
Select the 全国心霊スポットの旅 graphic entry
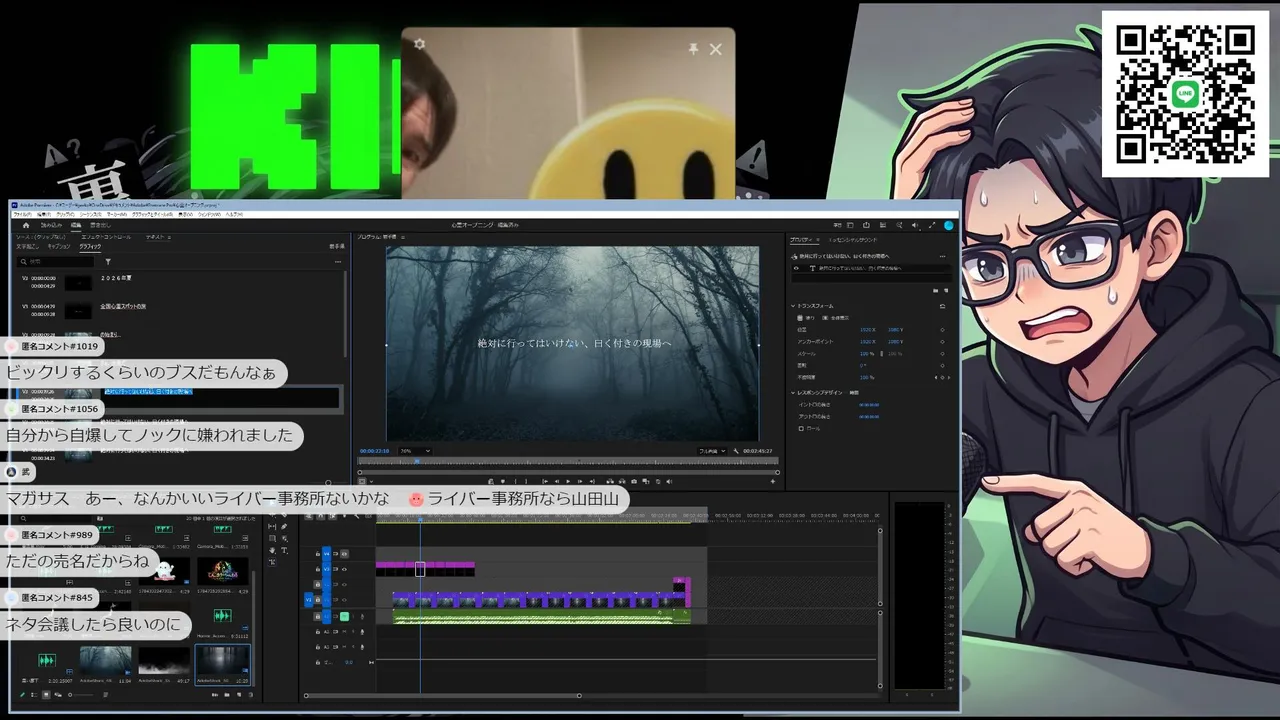pos(123,306)
